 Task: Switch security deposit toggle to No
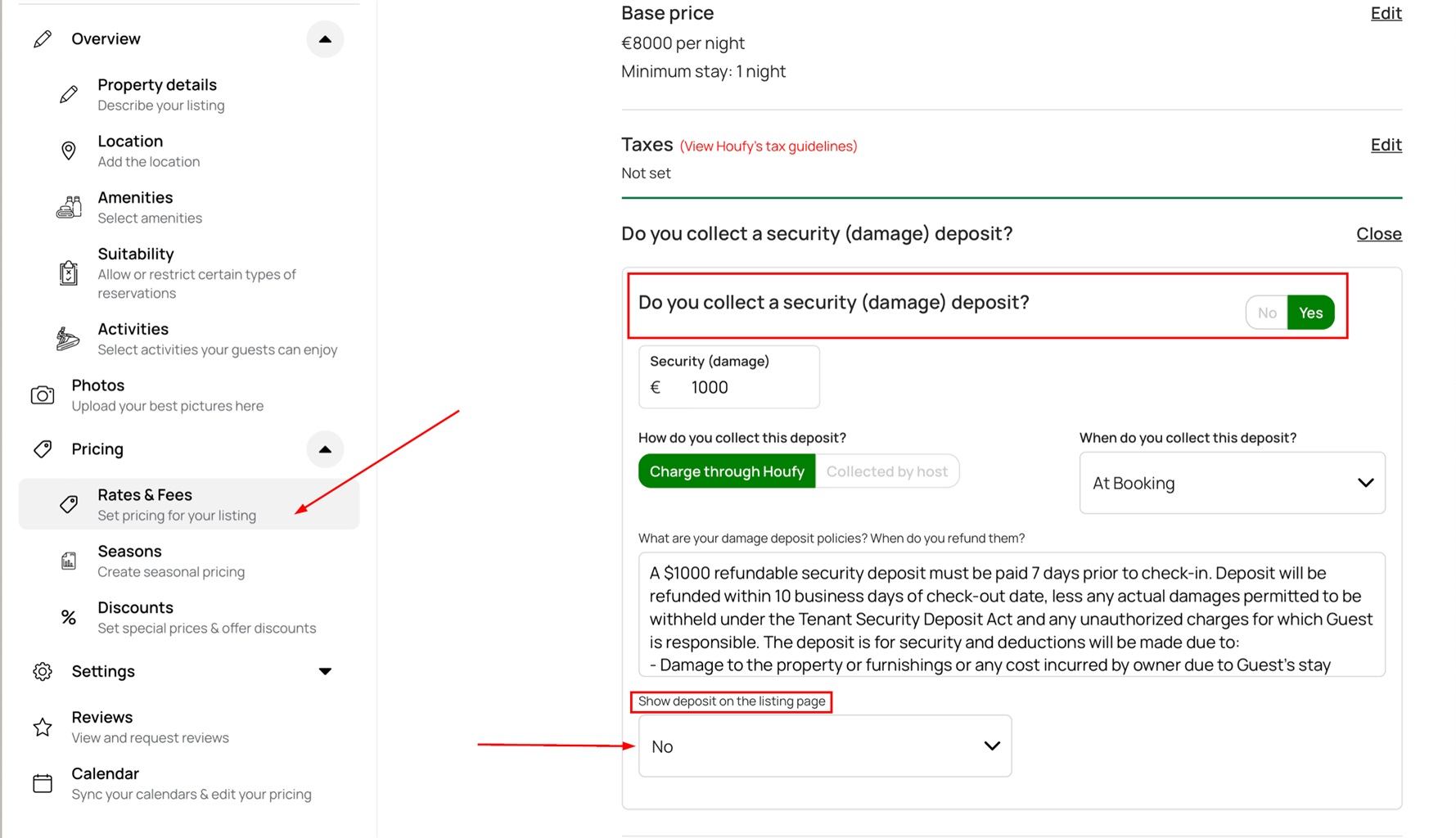(x=1267, y=313)
